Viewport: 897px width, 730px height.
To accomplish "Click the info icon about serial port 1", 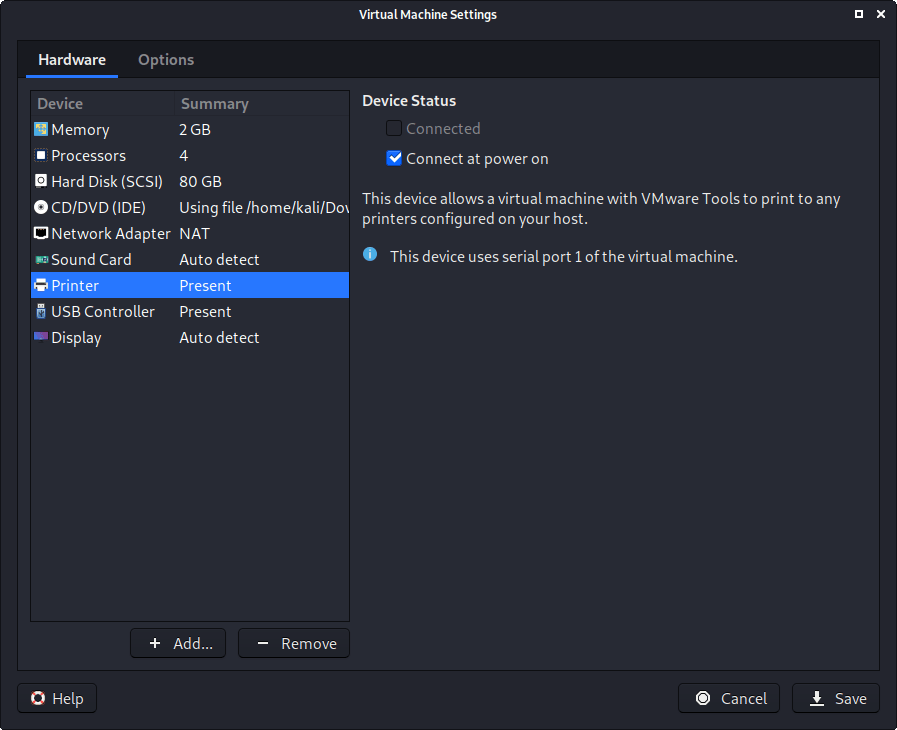I will pos(370,254).
